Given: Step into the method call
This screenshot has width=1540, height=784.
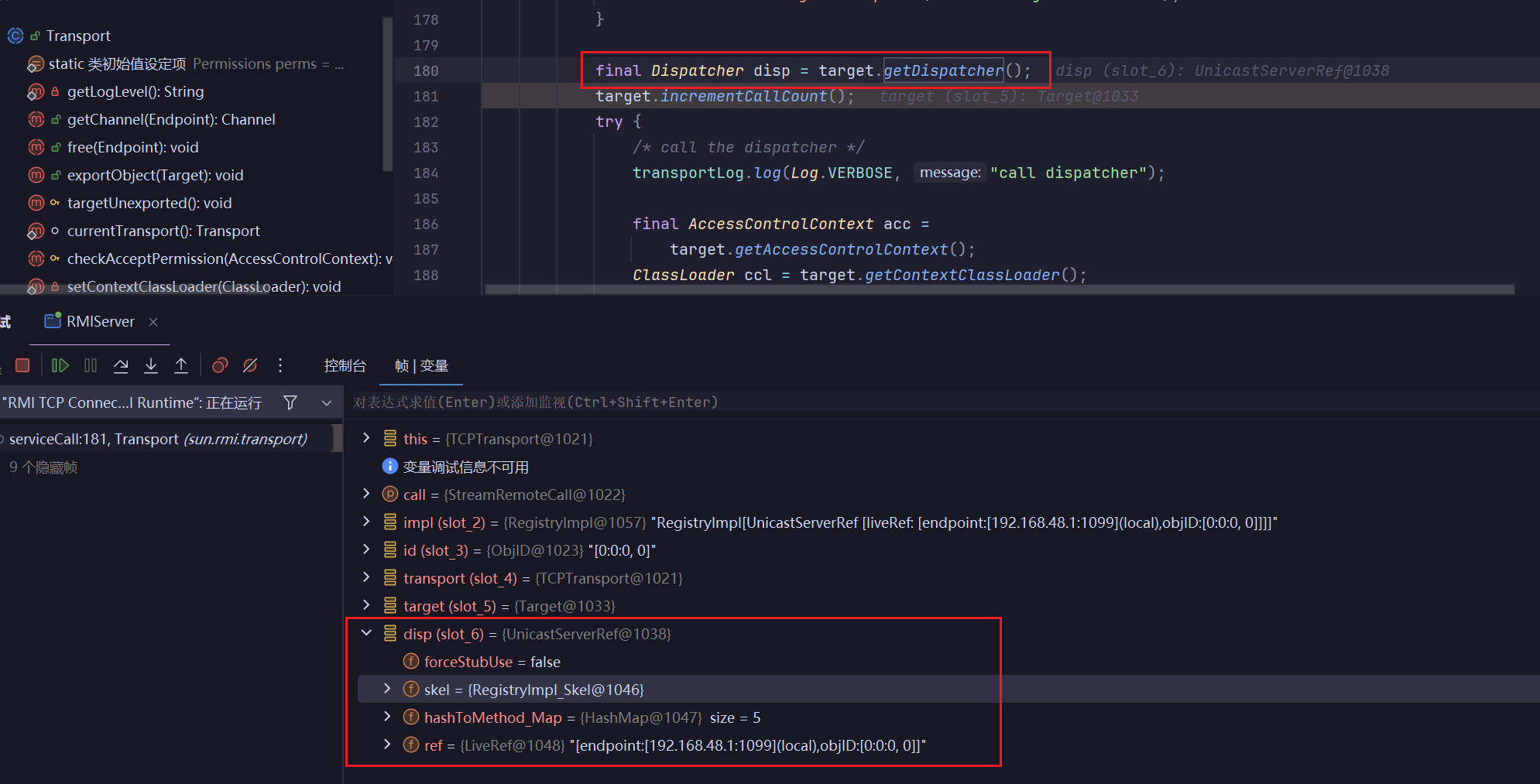Looking at the screenshot, I should 151,365.
